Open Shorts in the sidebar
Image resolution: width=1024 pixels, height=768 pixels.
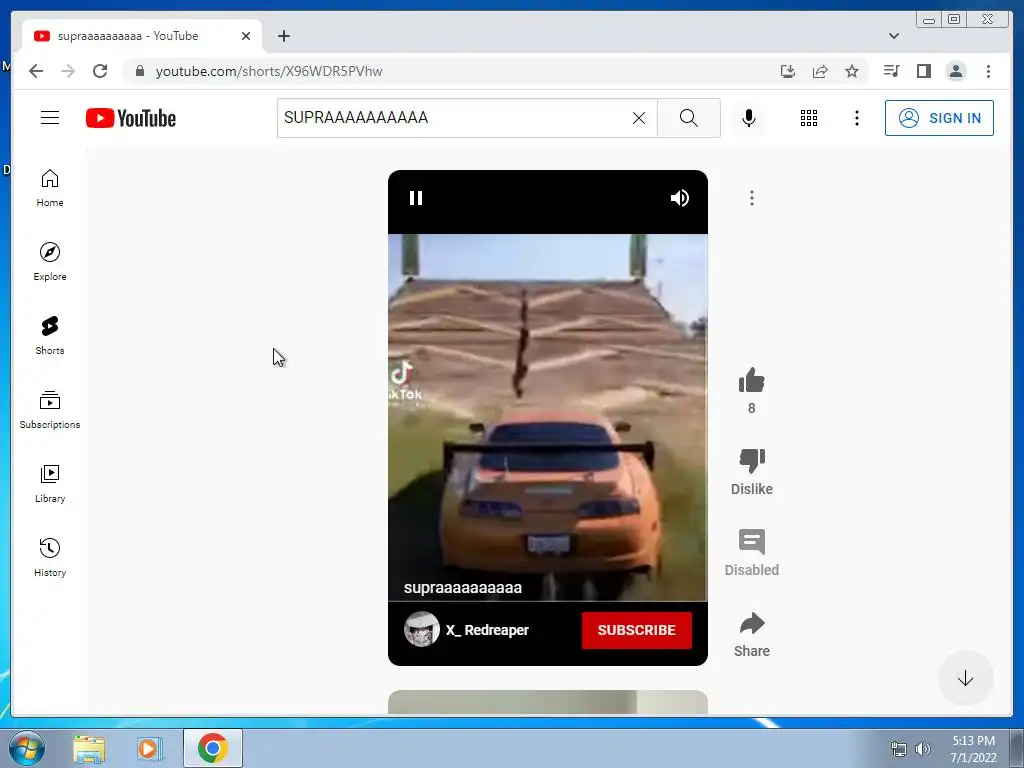pos(50,336)
